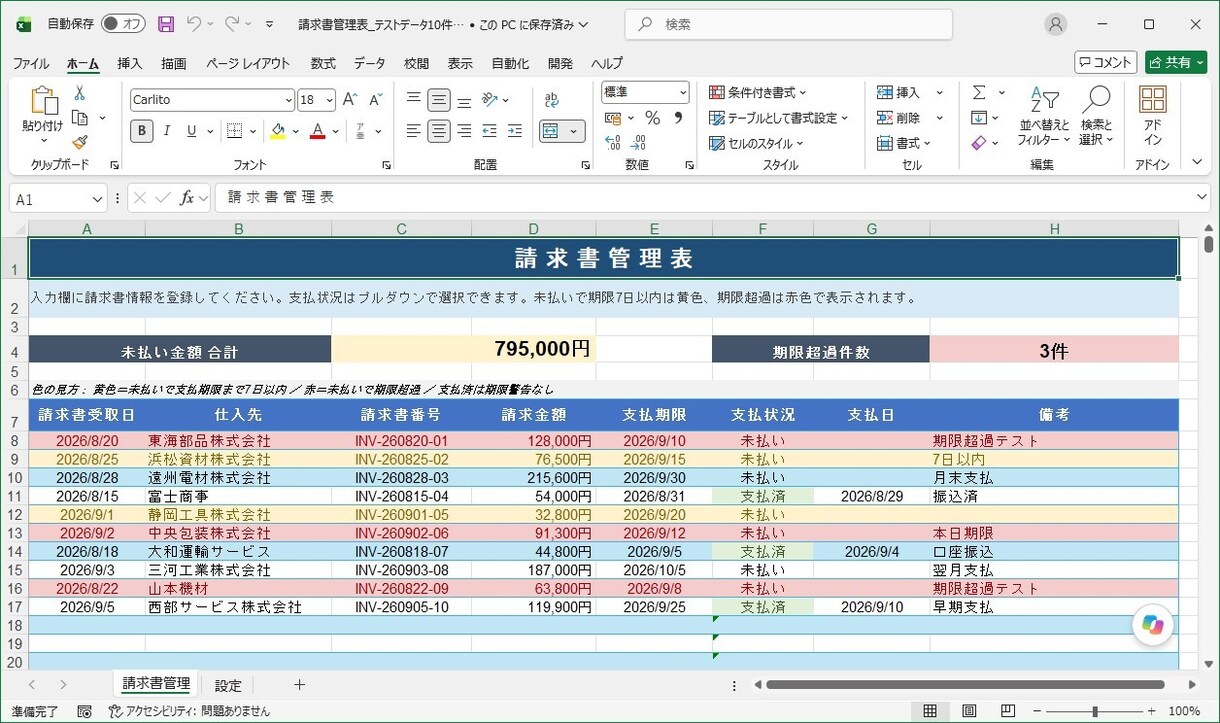Apply the Fill Color bucket icon
The image size is (1220, 723).
279,131
